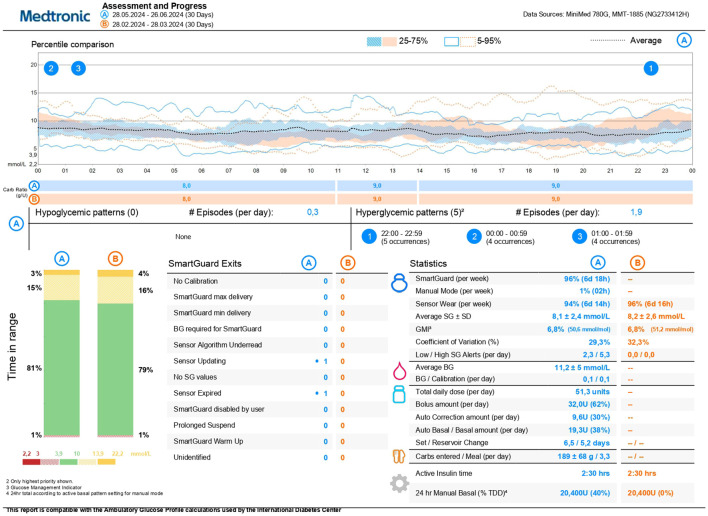This screenshot has width=708, height=516.
Task: Click the circle A icon beside Average legend
Action: click(684, 41)
